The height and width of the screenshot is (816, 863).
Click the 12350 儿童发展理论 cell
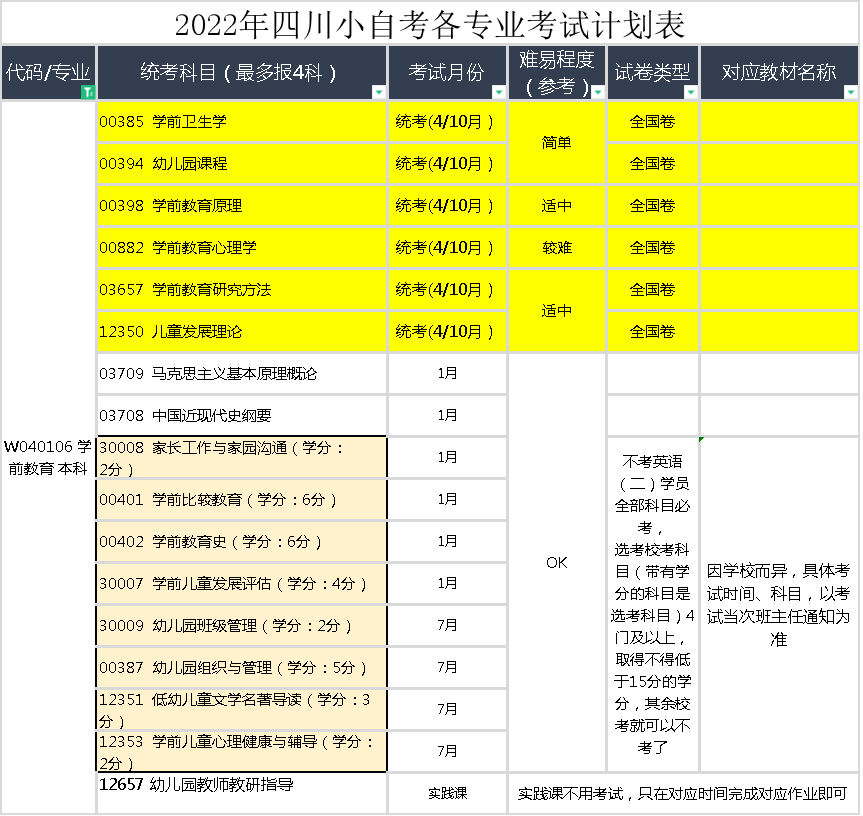[x=241, y=332]
